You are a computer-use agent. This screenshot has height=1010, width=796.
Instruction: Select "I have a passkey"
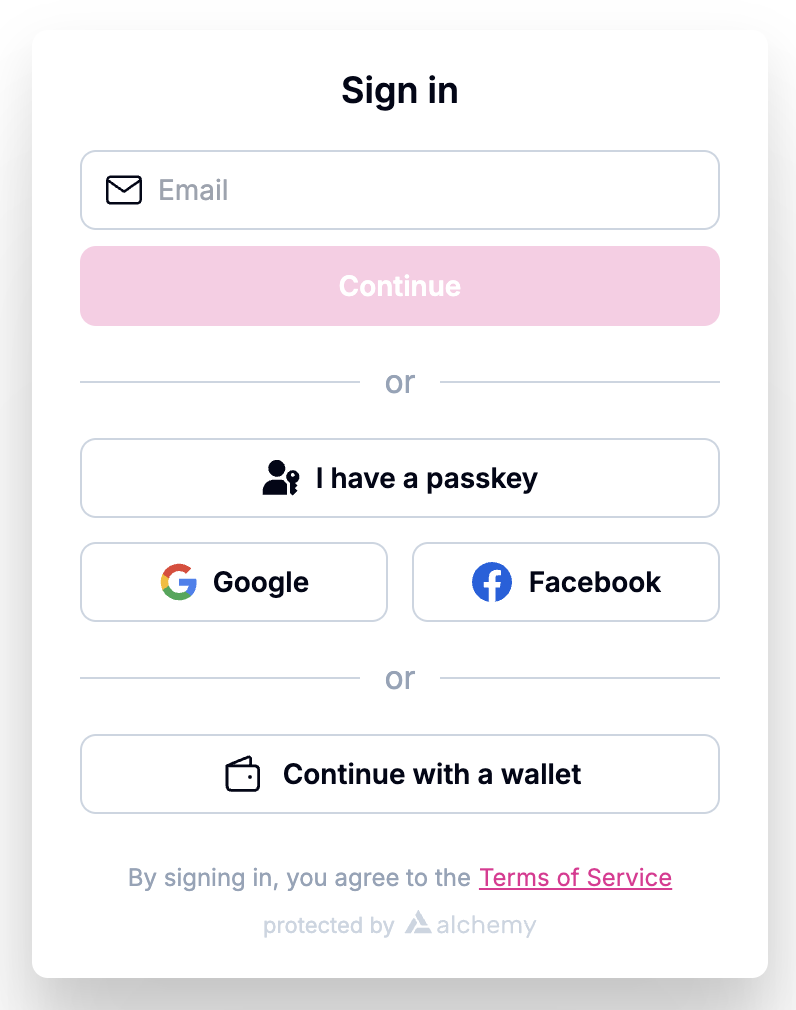click(x=400, y=477)
